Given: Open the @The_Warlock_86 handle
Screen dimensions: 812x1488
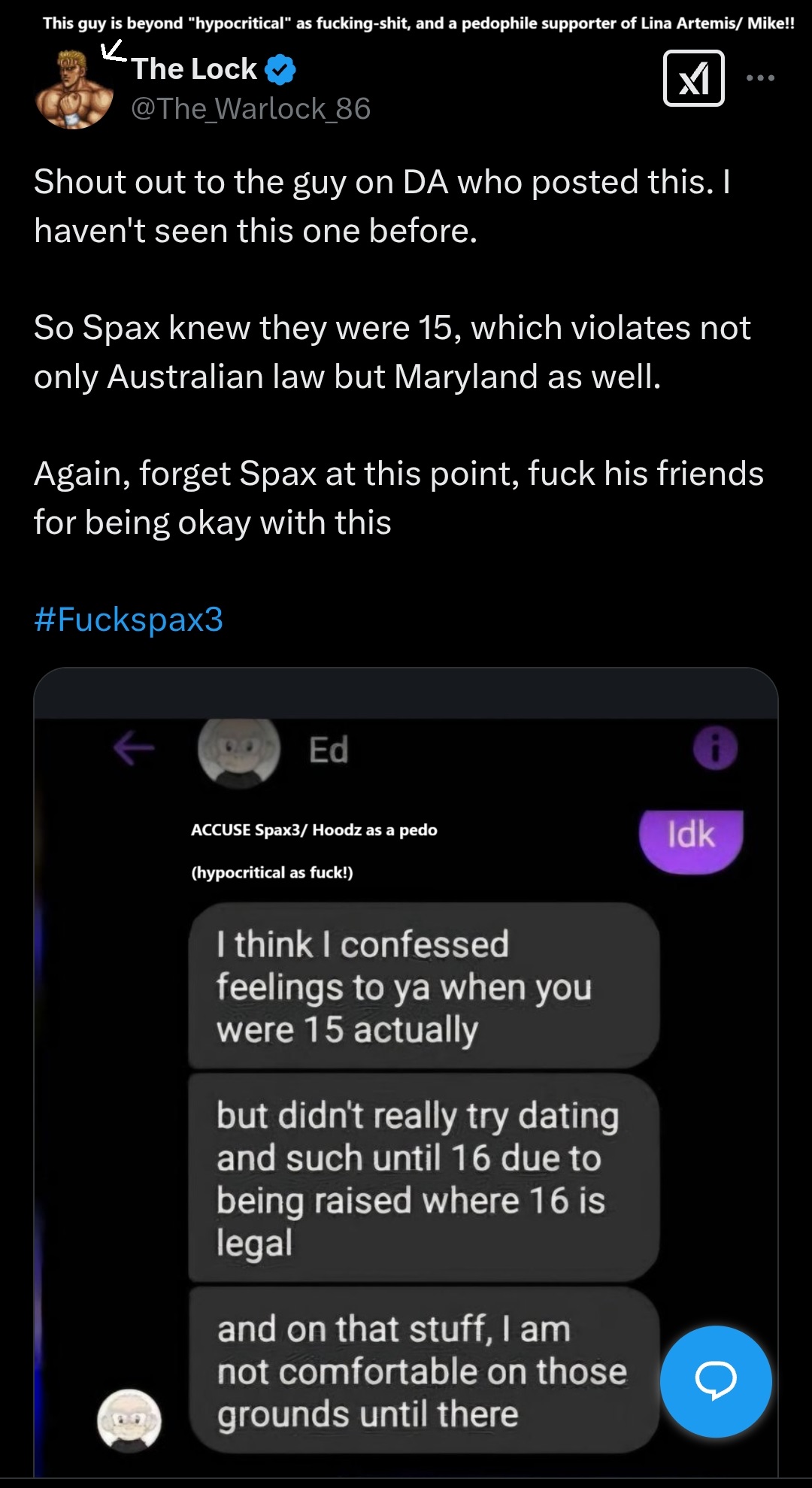Looking at the screenshot, I should (250, 109).
